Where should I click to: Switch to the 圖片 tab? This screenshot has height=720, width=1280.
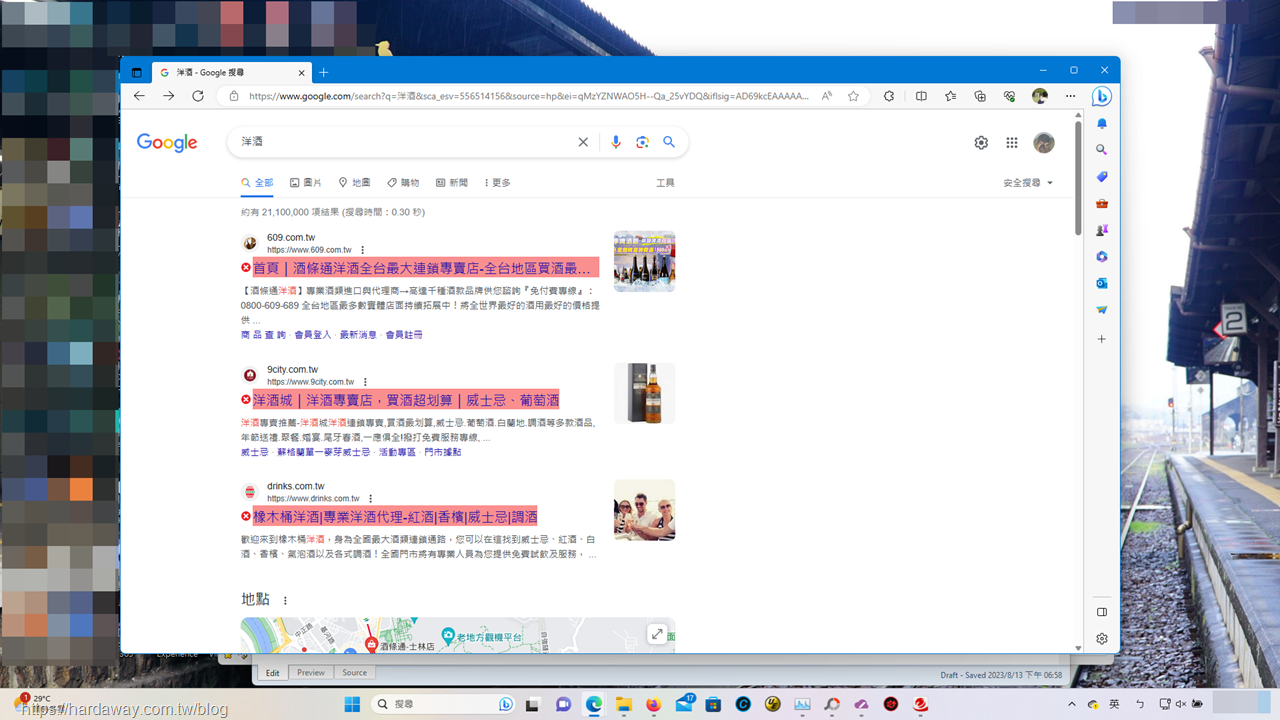point(306,183)
